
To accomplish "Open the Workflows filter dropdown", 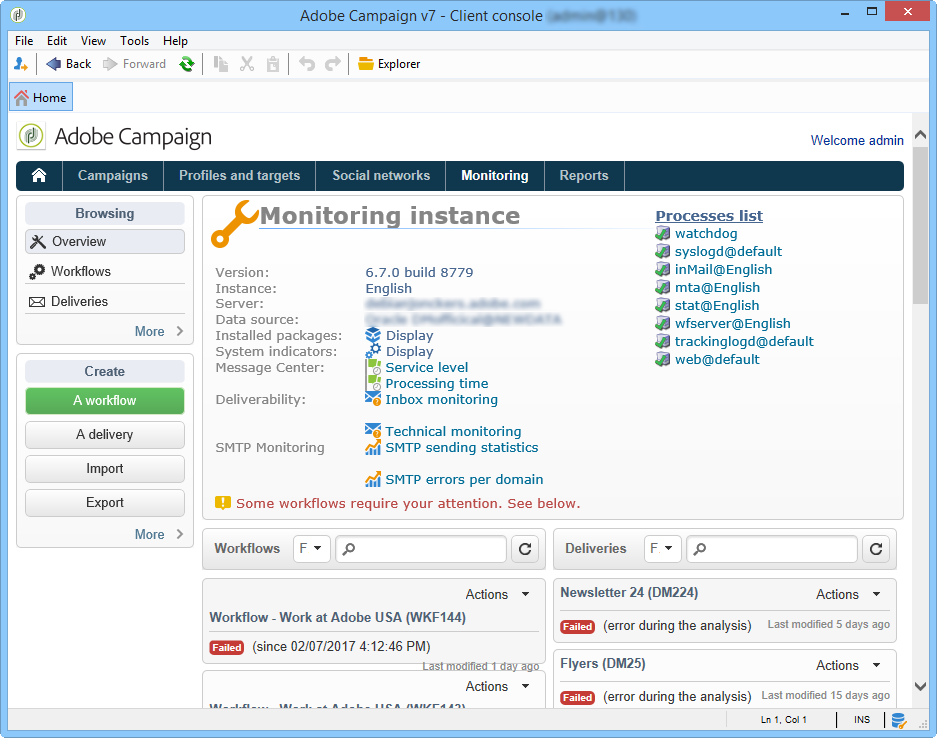I will click(x=311, y=549).
